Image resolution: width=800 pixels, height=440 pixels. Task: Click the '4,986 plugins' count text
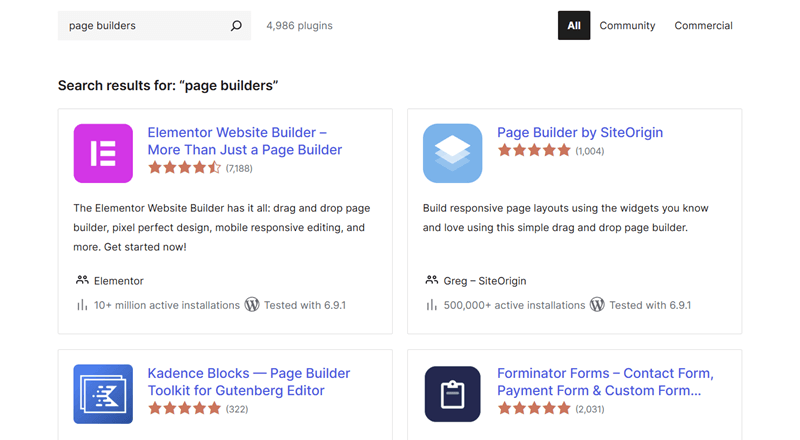pyautogui.click(x=299, y=26)
